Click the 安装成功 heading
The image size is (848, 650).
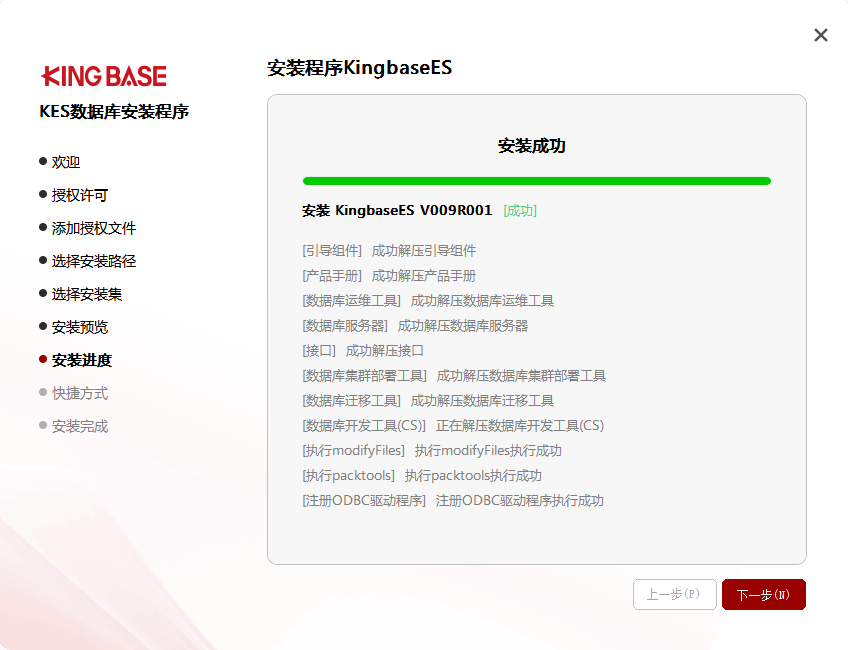532,145
